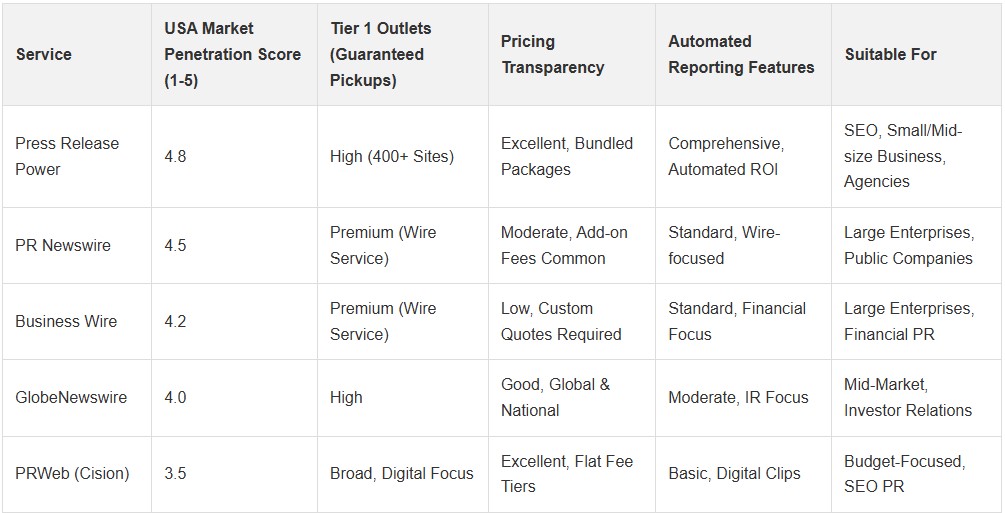
Task: Select the USA Market Penetration Score header
Action: pyautogui.click(x=232, y=55)
